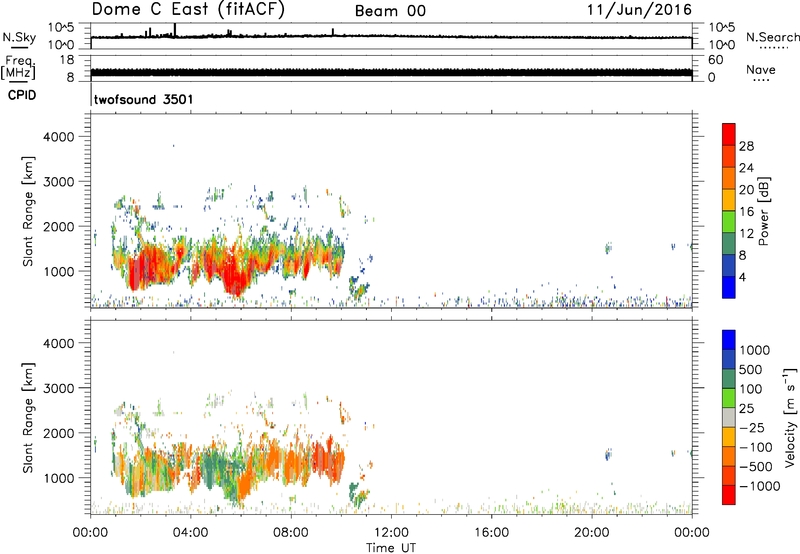Click the 'twofsound 3501' text
Viewport: 800px width, 554px height.
pos(144,99)
